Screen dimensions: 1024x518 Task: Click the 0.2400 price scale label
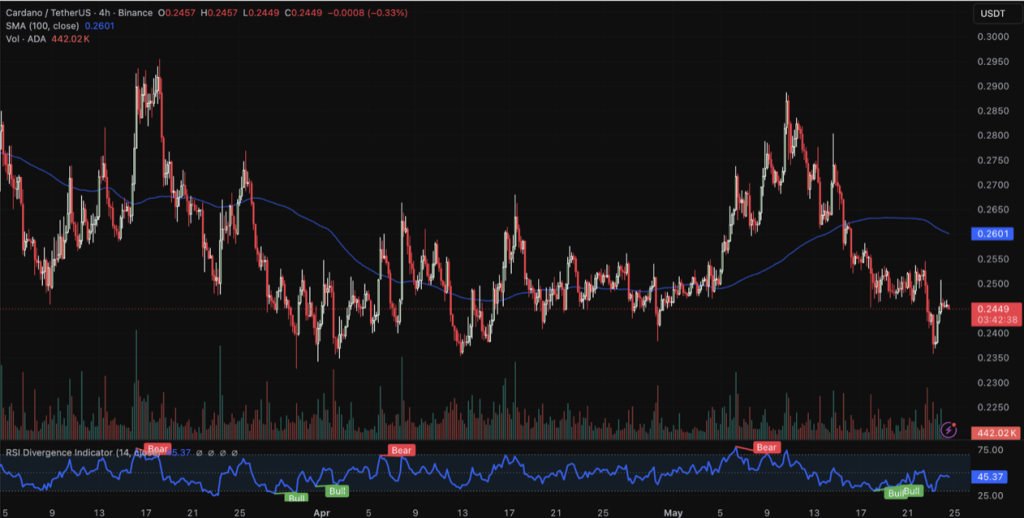tap(992, 333)
